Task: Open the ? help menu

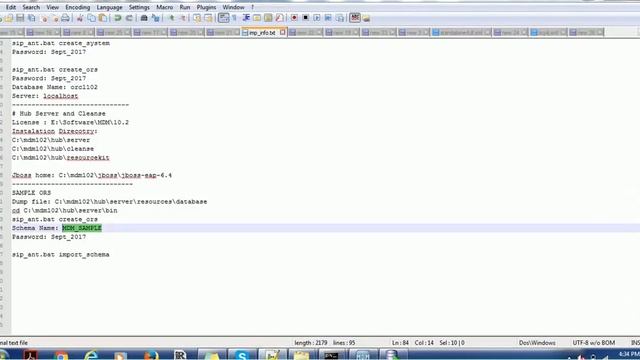Action: [x=253, y=7]
